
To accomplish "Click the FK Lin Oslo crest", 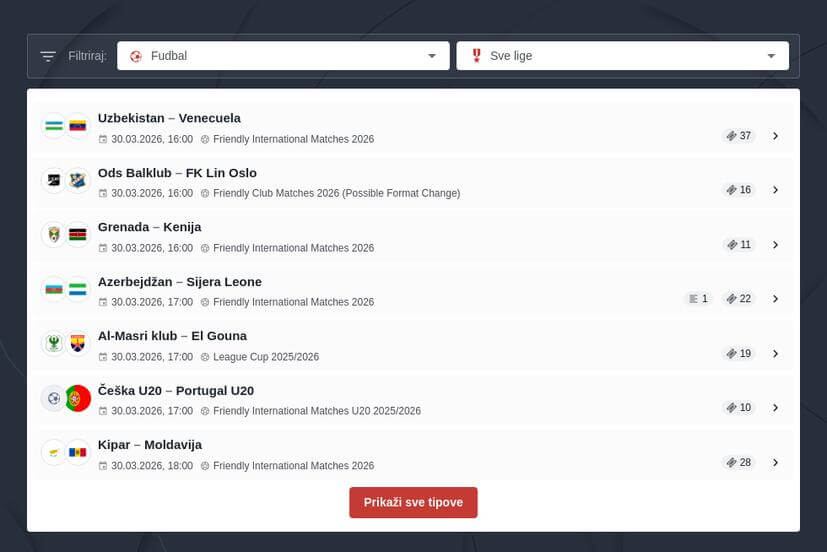I will tap(77, 181).
